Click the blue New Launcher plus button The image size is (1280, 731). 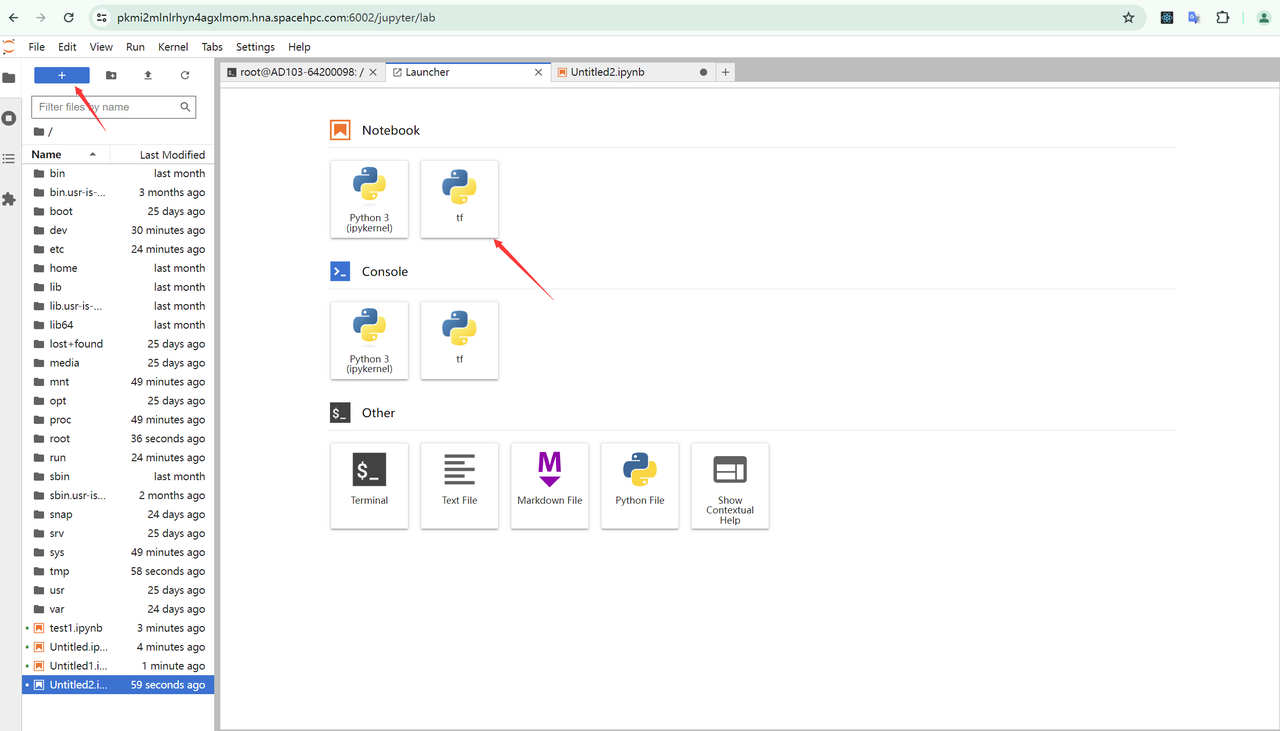[x=62, y=75]
